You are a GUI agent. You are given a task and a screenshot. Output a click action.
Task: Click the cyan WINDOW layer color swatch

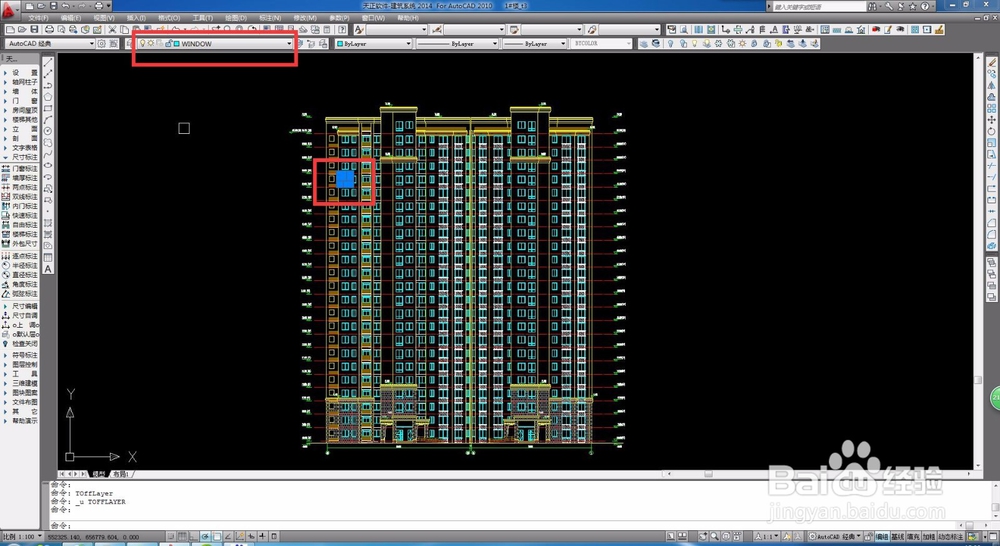pyautogui.click(x=176, y=43)
